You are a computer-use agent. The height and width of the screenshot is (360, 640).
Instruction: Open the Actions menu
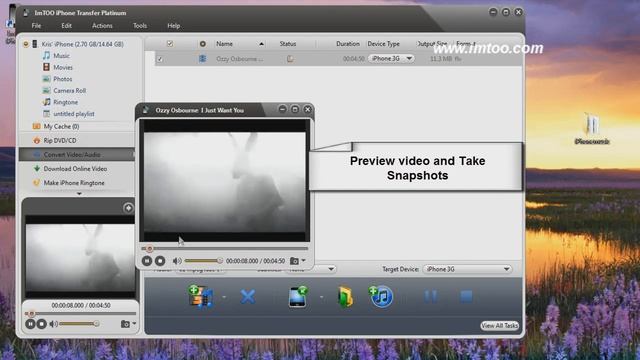coord(102,26)
